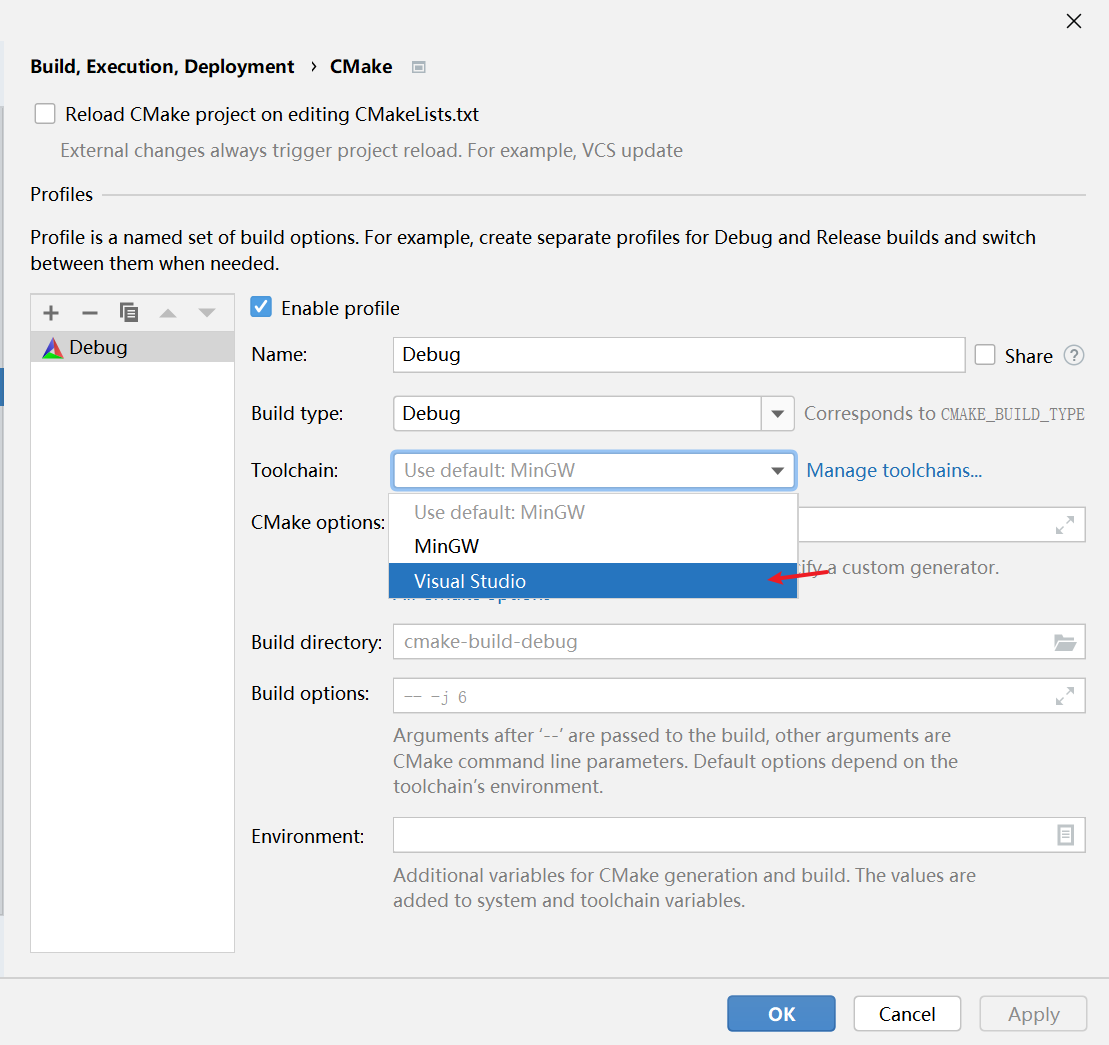This screenshot has width=1109, height=1045.
Task: Open Manage toolchains link
Action: (x=894, y=471)
